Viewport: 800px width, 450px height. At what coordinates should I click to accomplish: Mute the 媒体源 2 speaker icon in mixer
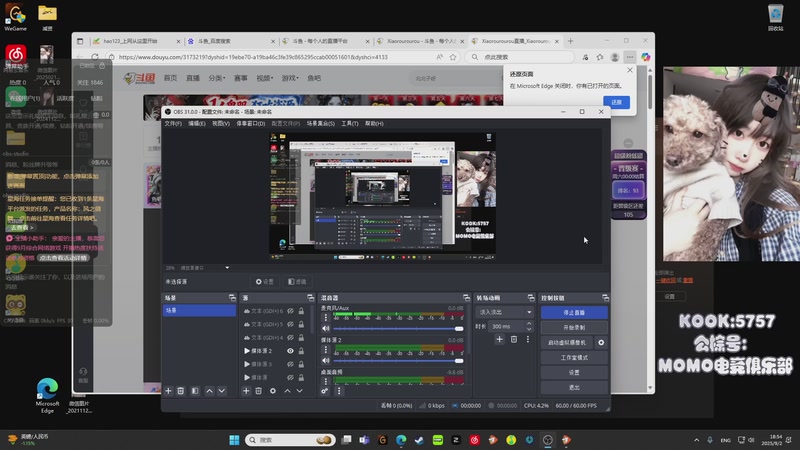326,361
